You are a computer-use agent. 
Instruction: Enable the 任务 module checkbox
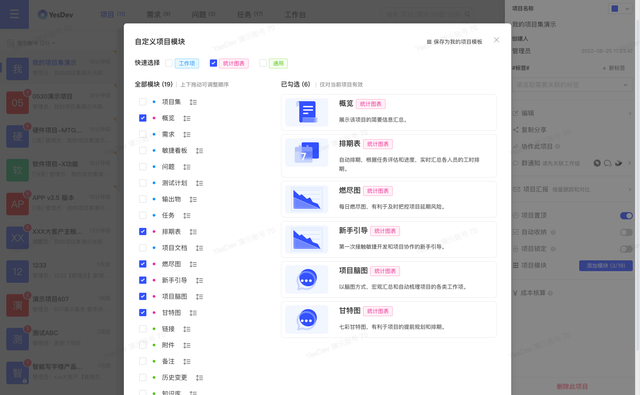coord(142,215)
